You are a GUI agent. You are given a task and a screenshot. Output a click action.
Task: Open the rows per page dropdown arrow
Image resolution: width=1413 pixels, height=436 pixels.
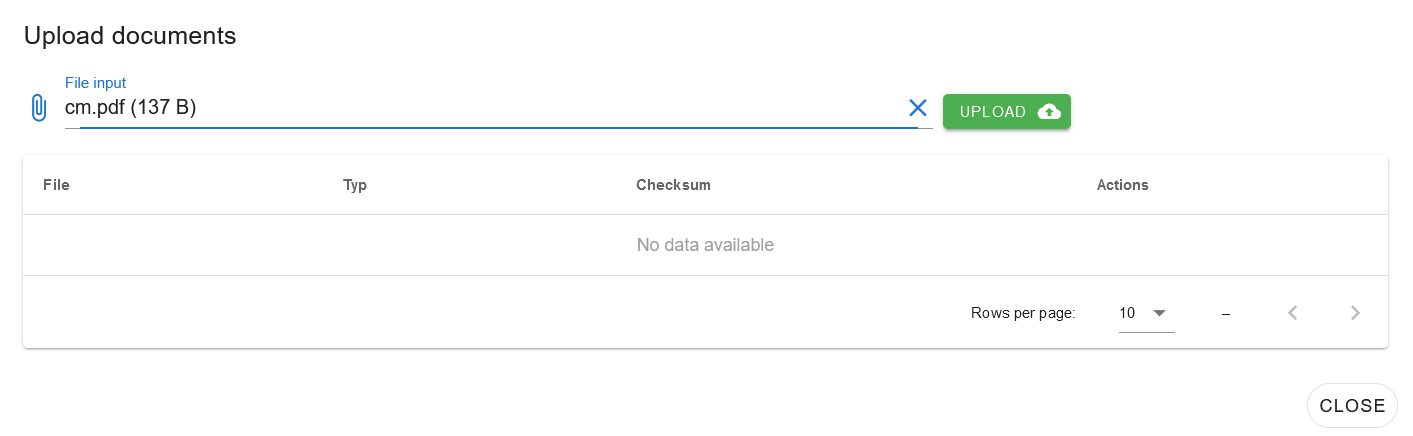(1159, 313)
